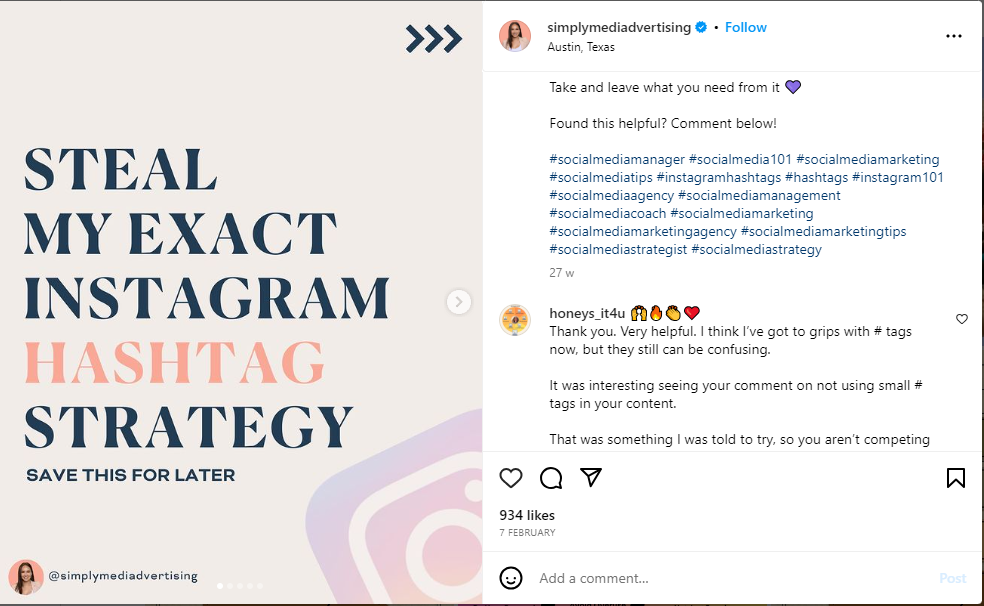Open the #socialmediamanager hashtag
This screenshot has width=984, height=606.
(617, 159)
